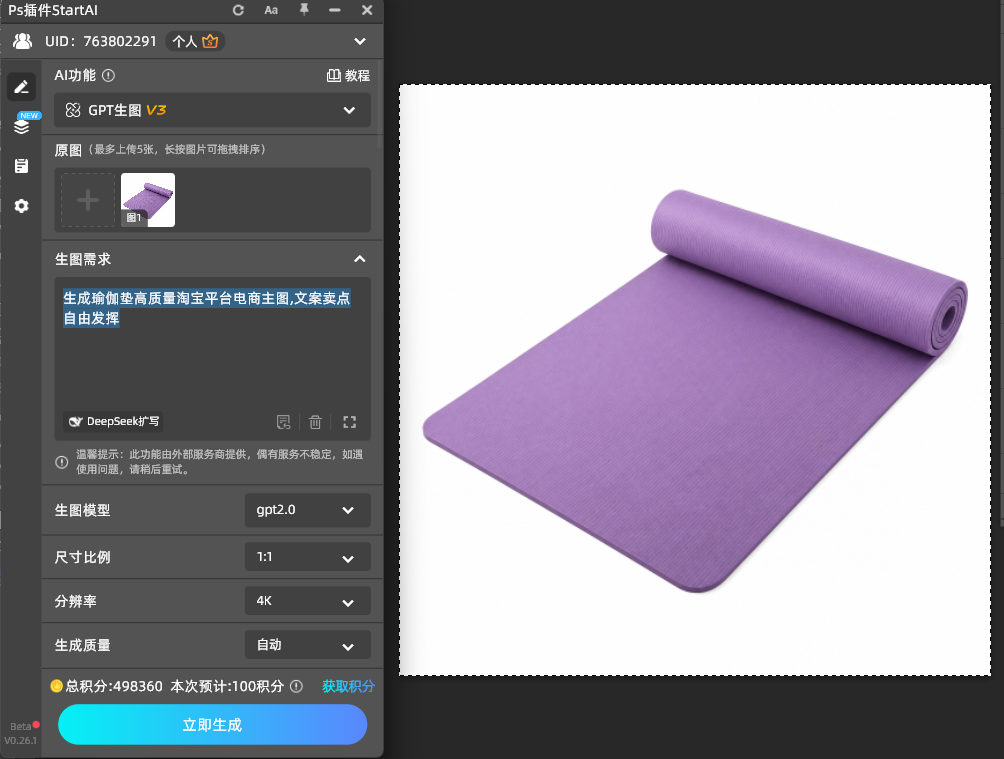Open the gpt2.0 model dropdown

(307, 510)
